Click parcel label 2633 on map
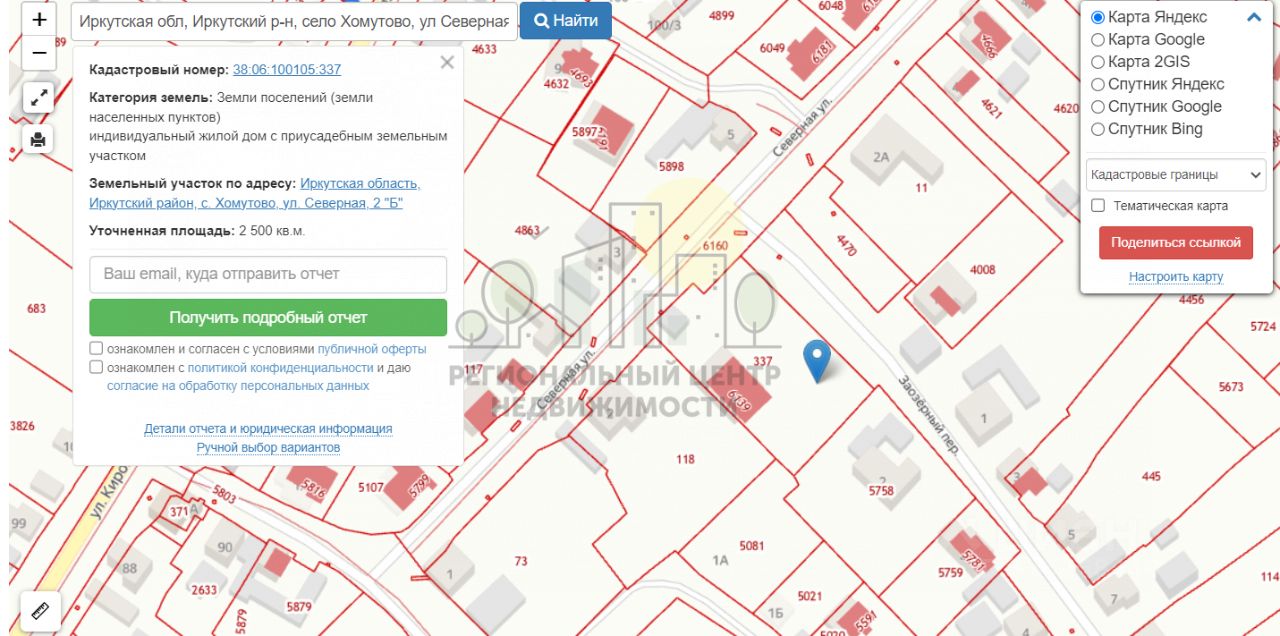This screenshot has width=1280, height=636. [x=204, y=590]
